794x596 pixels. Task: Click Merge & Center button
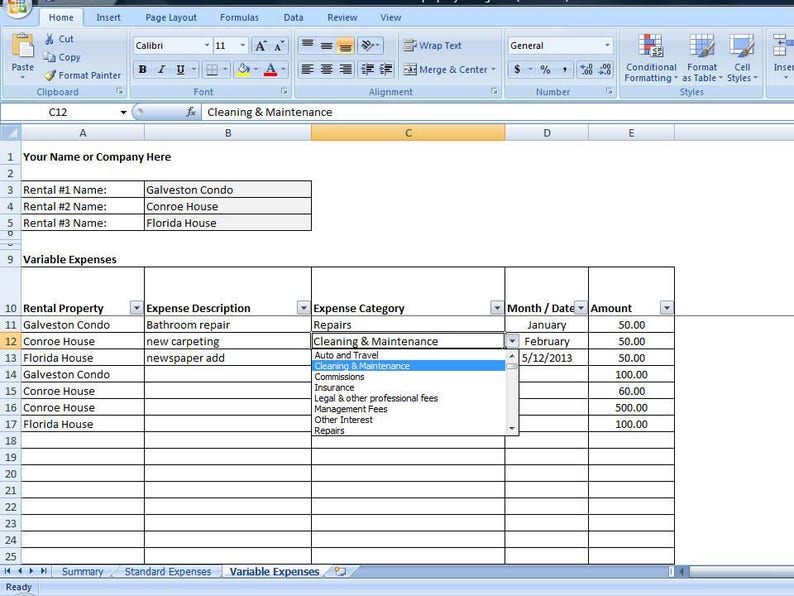(x=446, y=69)
